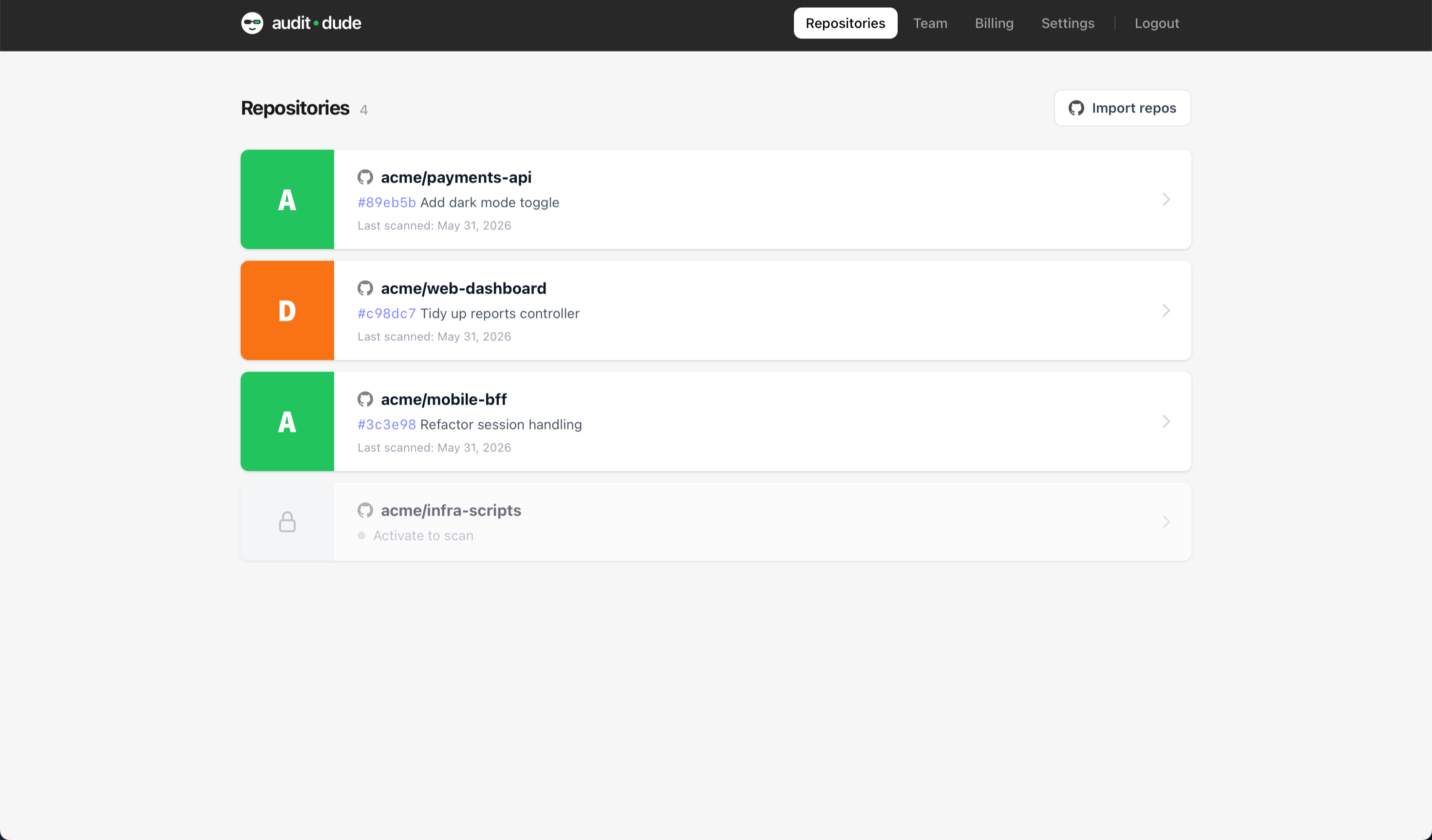
Task: Click Last scanned date under web-dashboard
Action: click(434, 337)
